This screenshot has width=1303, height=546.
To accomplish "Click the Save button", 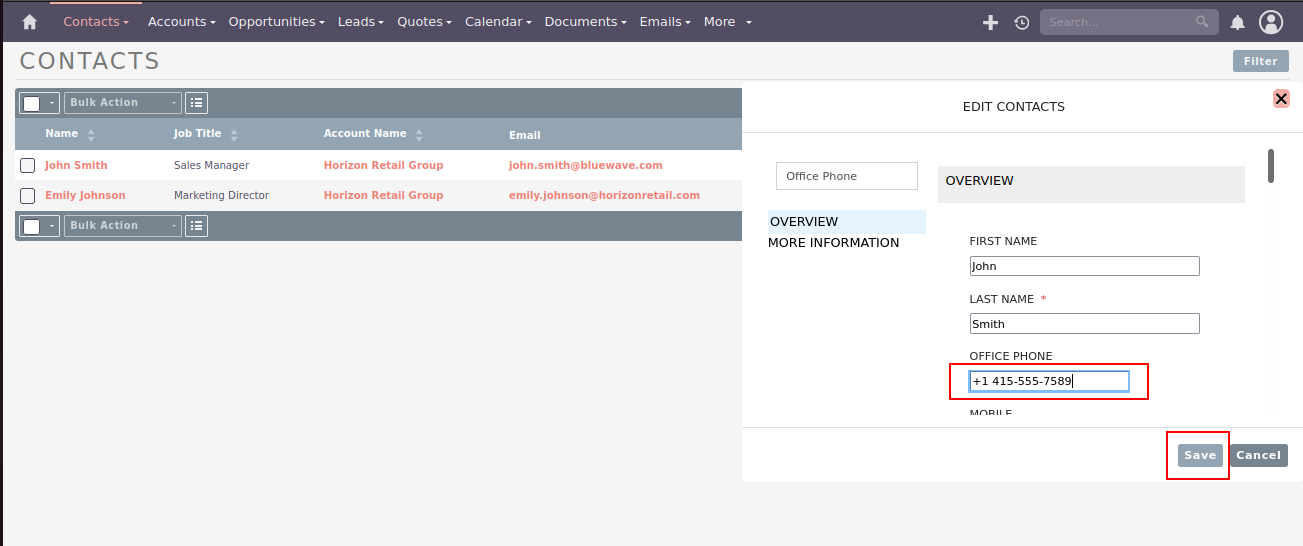I will [1200, 455].
